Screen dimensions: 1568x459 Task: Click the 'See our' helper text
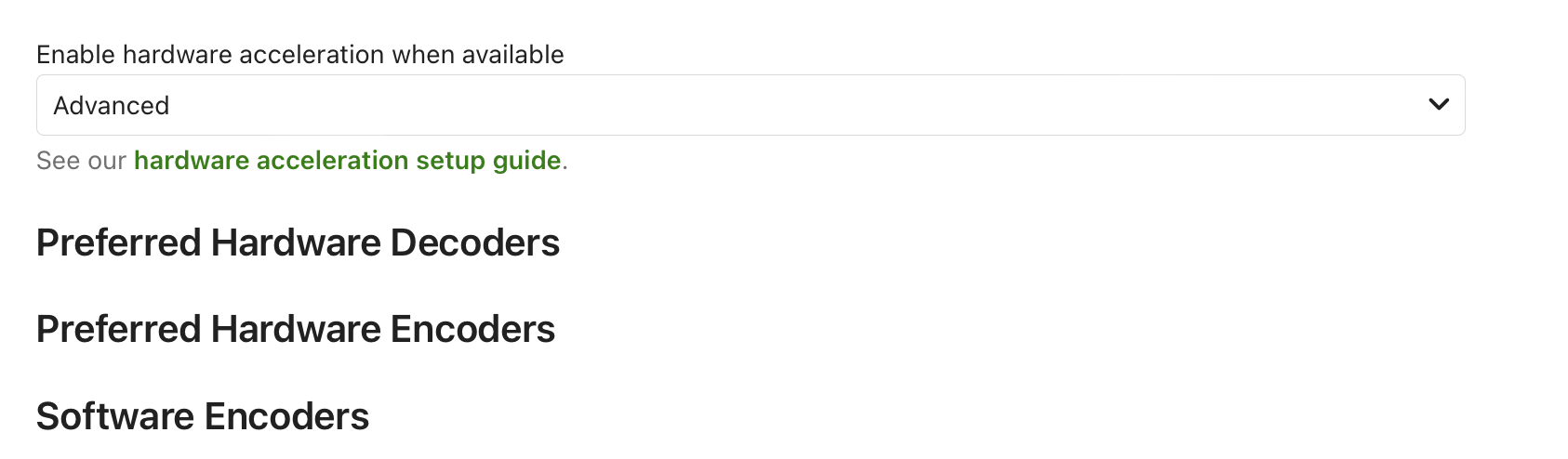coord(81,161)
